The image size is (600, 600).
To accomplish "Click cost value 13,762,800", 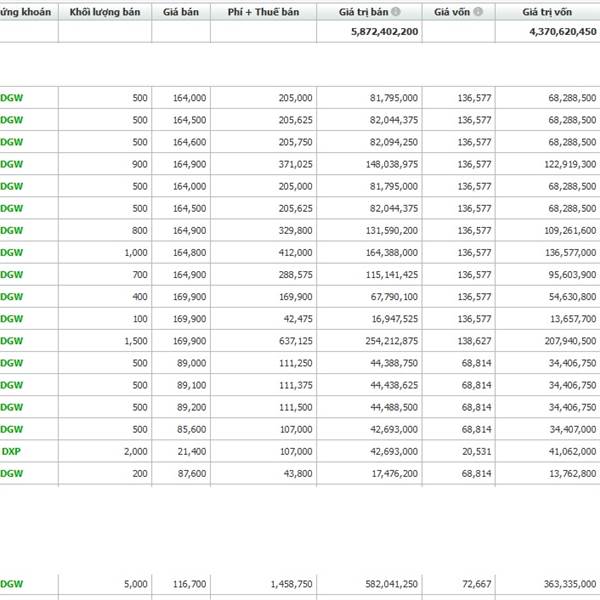I will 573,474.
